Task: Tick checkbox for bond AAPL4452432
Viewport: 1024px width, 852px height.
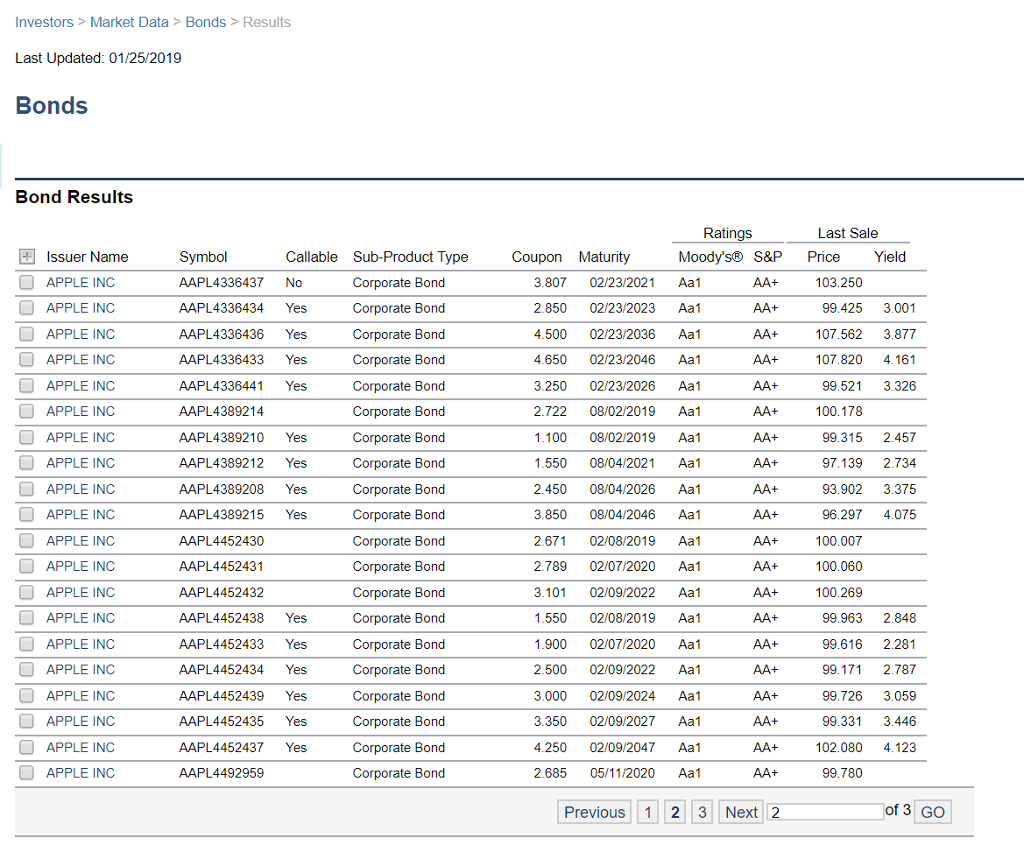Action: click(x=26, y=592)
